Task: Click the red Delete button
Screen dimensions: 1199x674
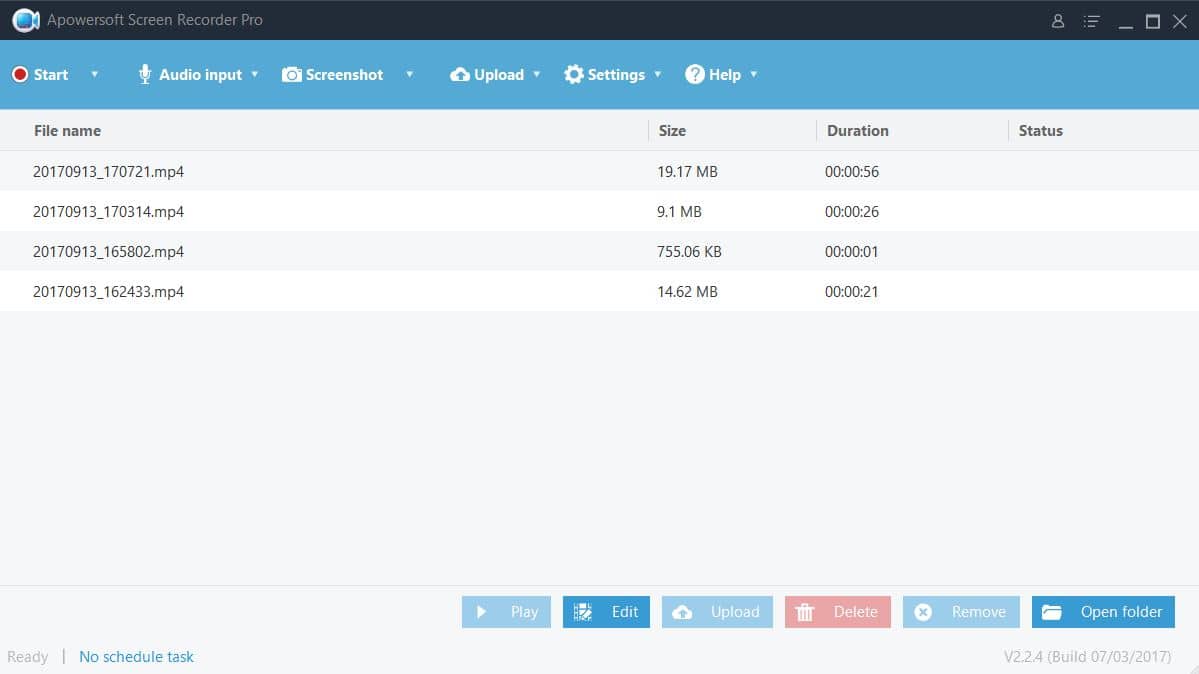Action: tap(837, 612)
